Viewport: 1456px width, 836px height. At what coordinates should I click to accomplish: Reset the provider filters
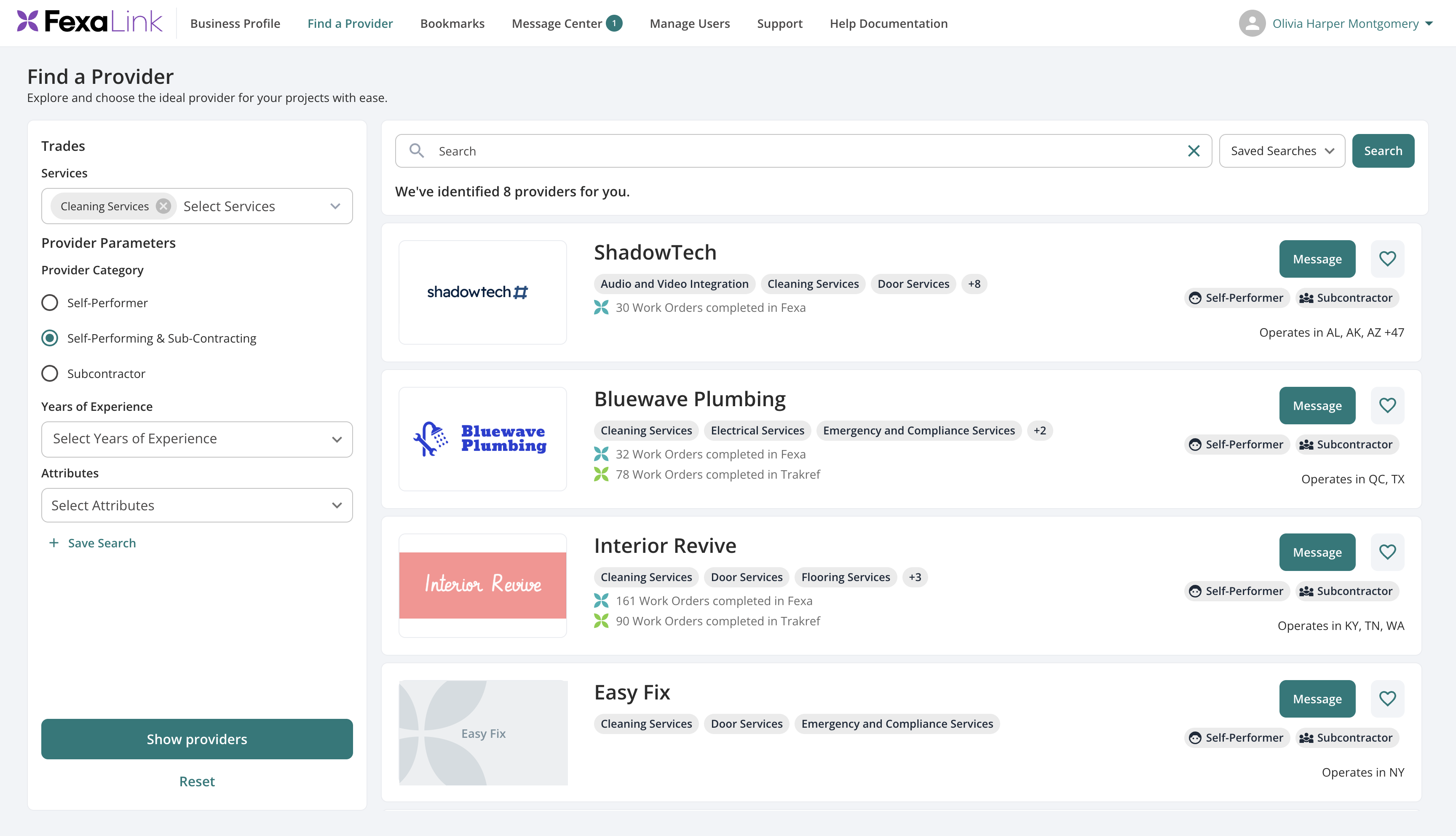click(197, 781)
